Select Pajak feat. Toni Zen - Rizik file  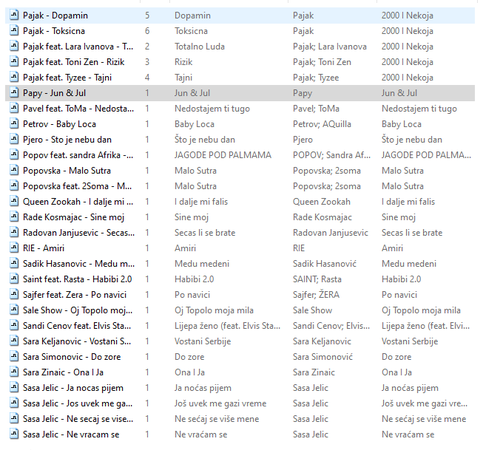(x=73, y=62)
